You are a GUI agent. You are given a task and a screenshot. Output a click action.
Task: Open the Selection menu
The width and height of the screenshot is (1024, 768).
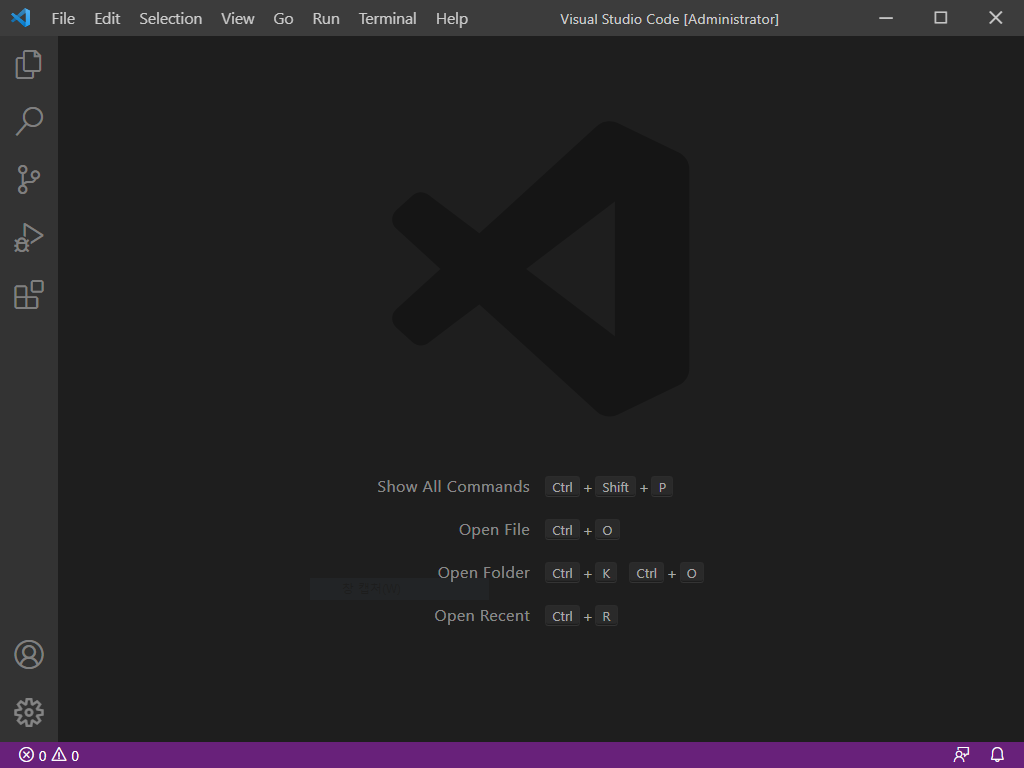(x=170, y=18)
